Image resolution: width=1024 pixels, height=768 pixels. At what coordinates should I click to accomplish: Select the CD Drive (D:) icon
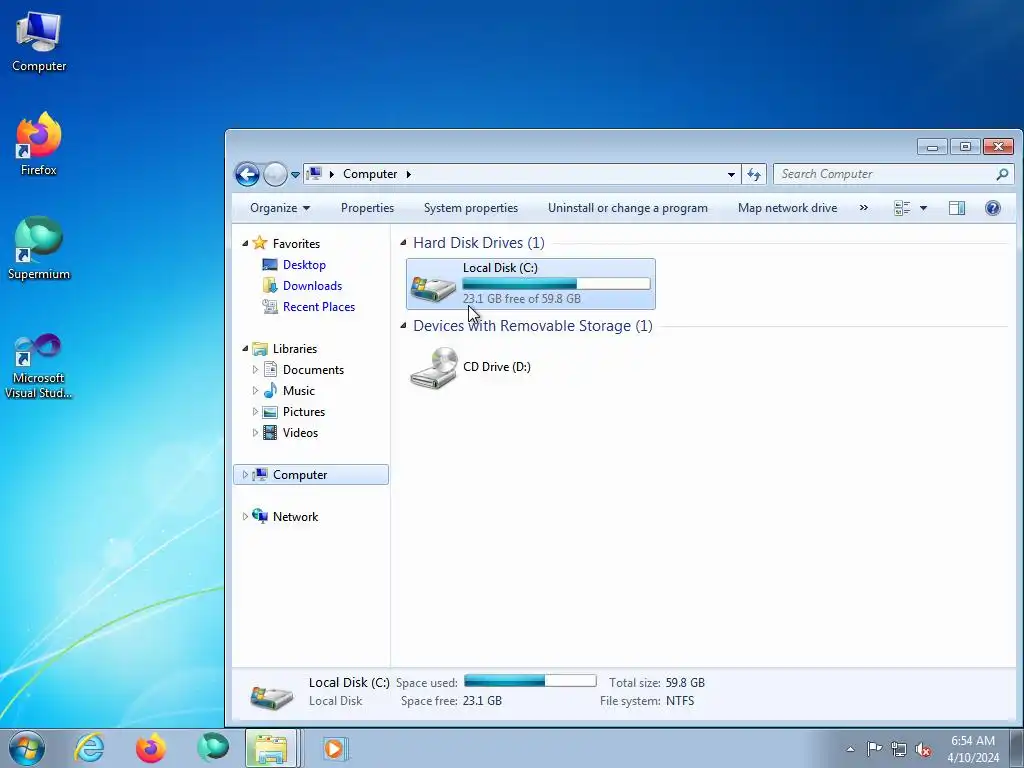pos(433,368)
